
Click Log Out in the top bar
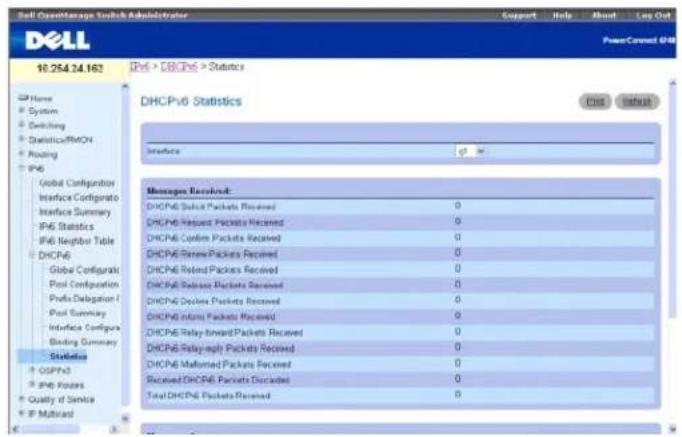point(653,15)
